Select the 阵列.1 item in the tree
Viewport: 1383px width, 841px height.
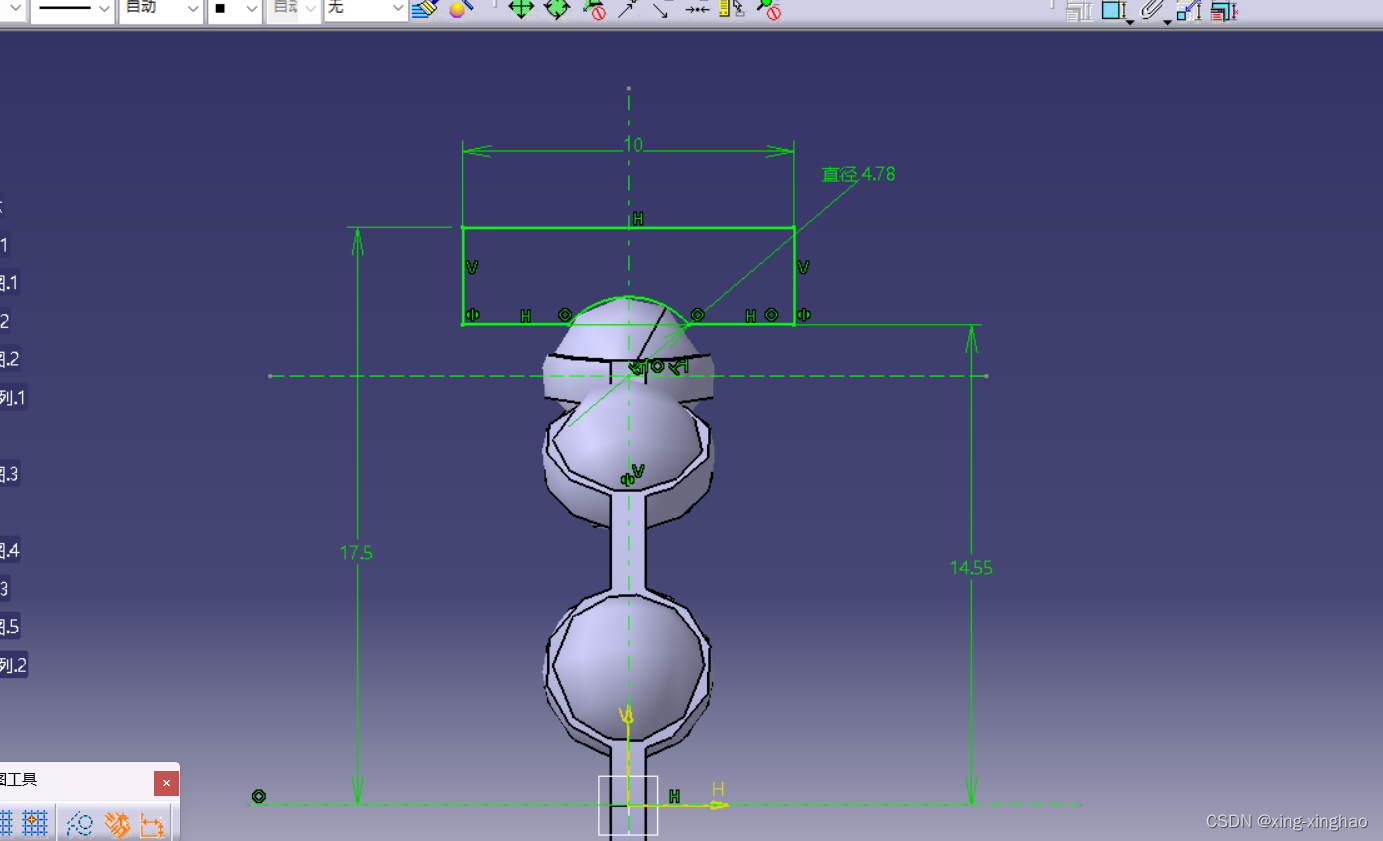[14, 396]
